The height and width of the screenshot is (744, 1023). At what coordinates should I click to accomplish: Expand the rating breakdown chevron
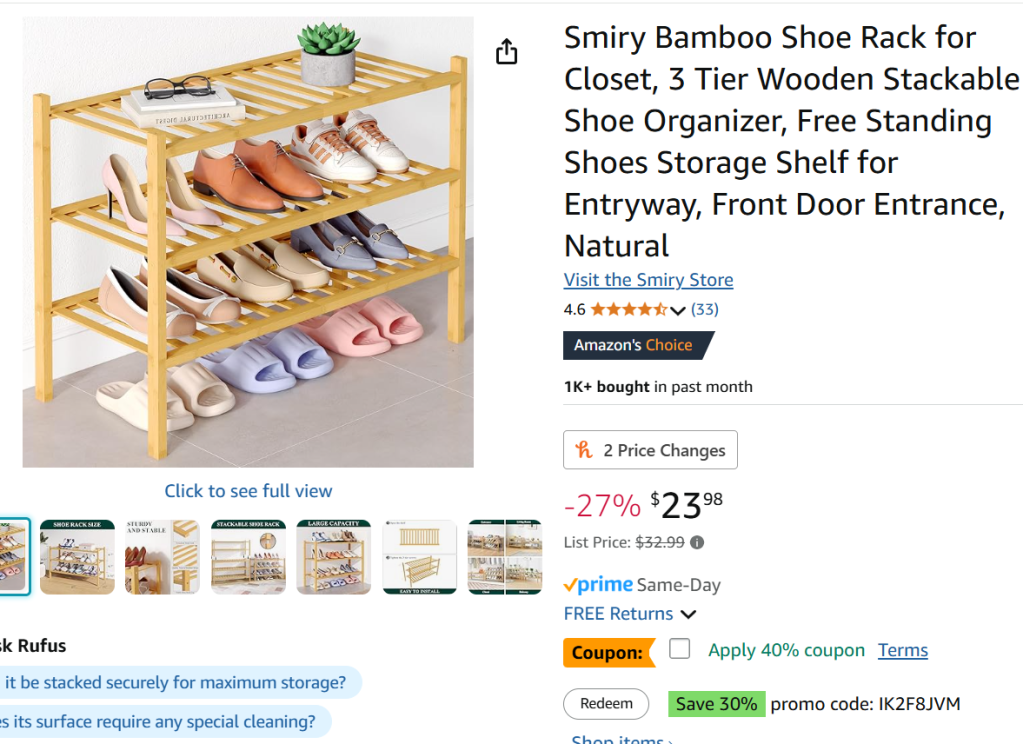678,311
